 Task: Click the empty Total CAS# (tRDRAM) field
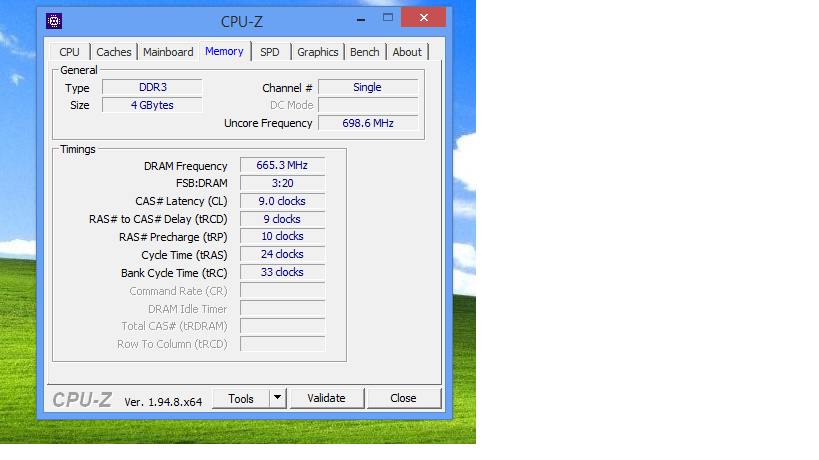pyautogui.click(x=283, y=326)
